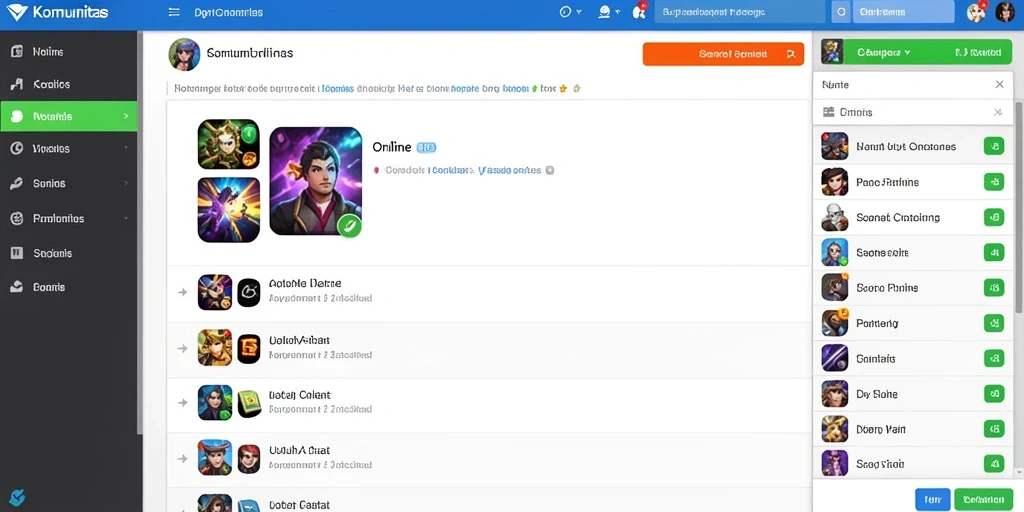
Task: Expand the Sonios sidebar item chevron
Action: [x=126, y=184]
